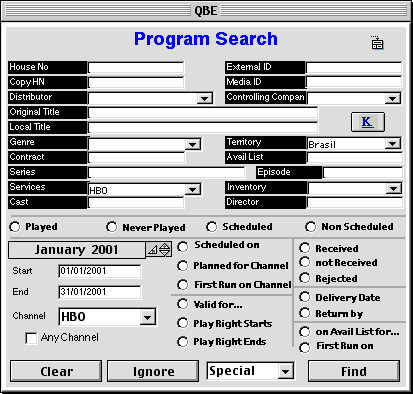Click the Start date field 01/01/2001
Viewport: 413px width, 394px height.
[x=99, y=271]
